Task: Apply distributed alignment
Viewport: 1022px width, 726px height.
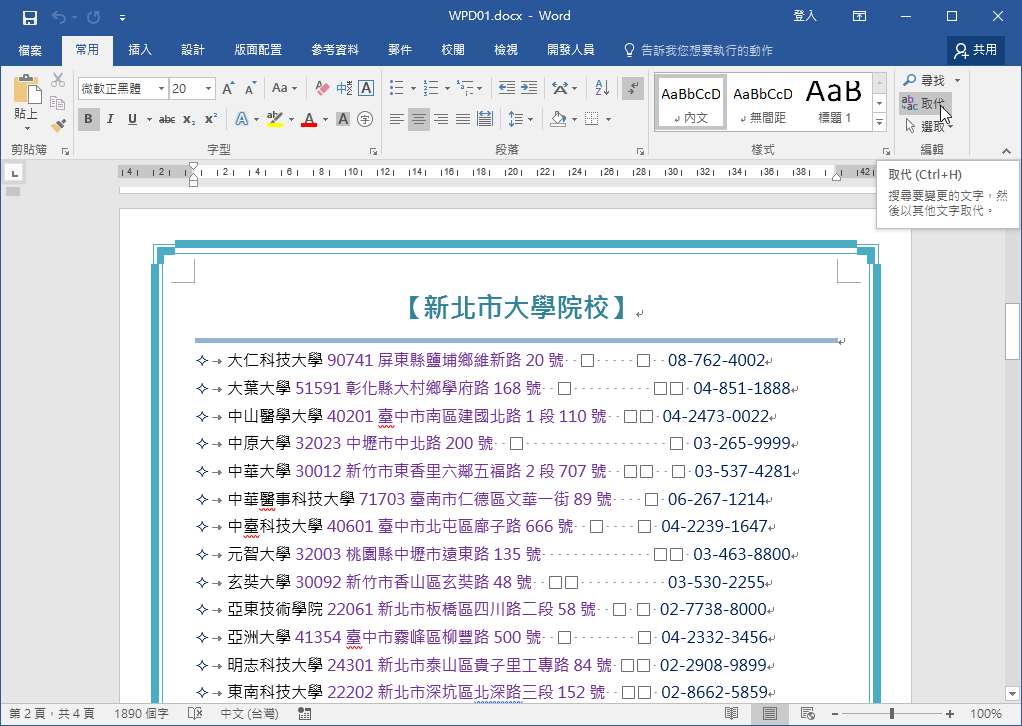Action: [485, 119]
